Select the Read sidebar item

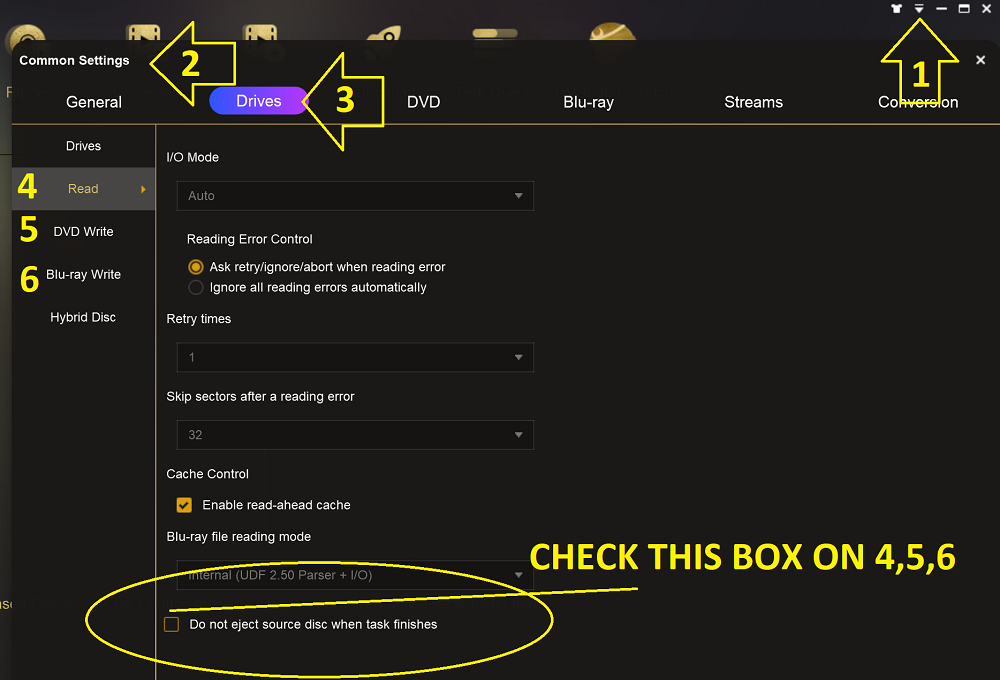click(84, 189)
